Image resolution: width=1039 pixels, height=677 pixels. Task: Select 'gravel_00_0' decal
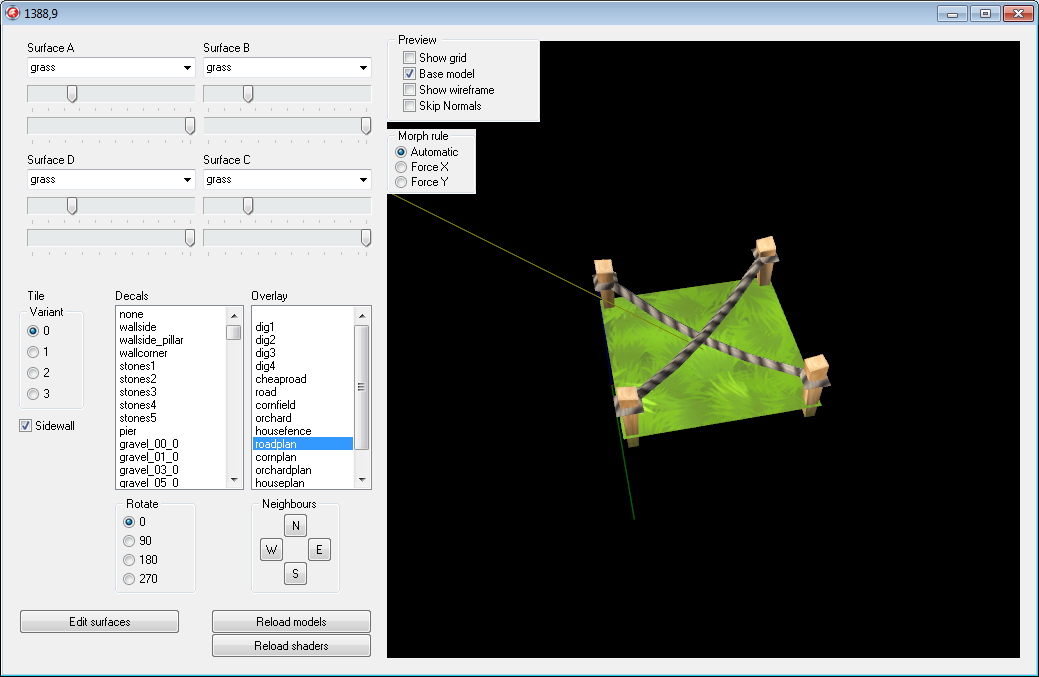click(171, 444)
